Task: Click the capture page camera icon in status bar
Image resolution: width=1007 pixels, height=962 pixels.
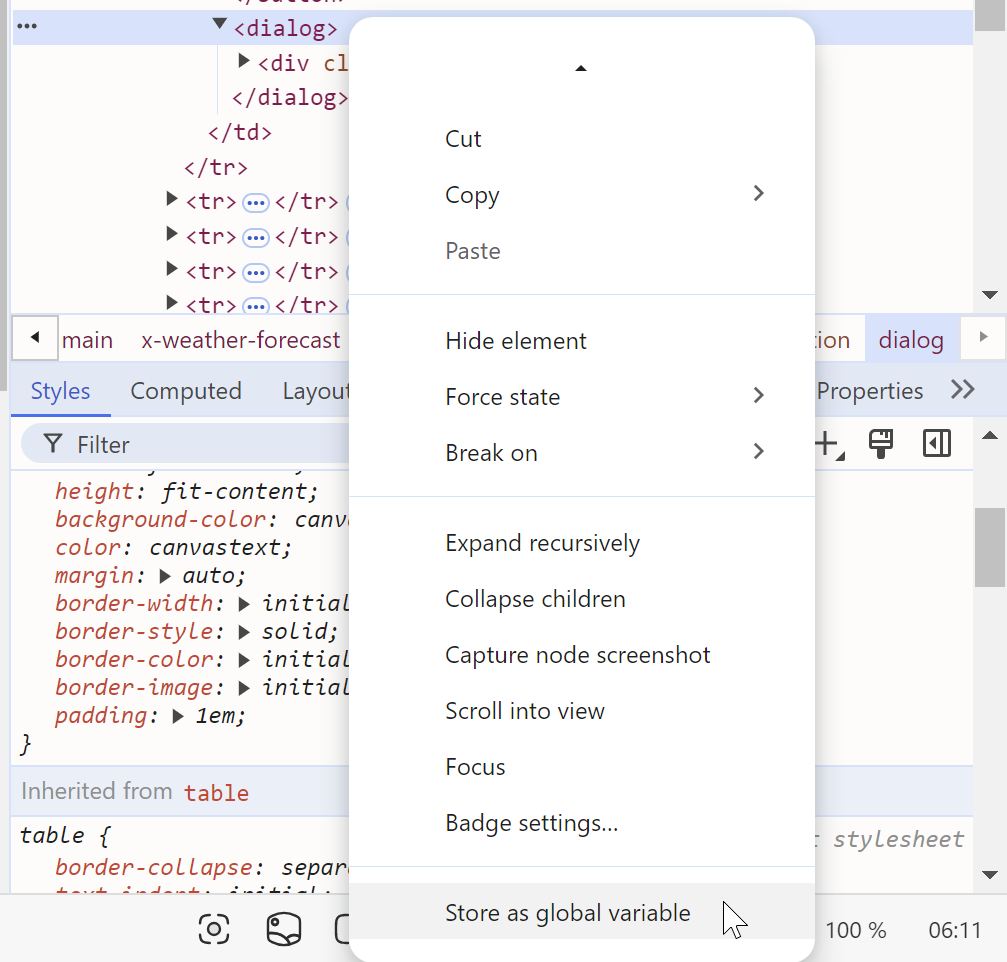Action: pyautogui.click(x=214, y=929)
